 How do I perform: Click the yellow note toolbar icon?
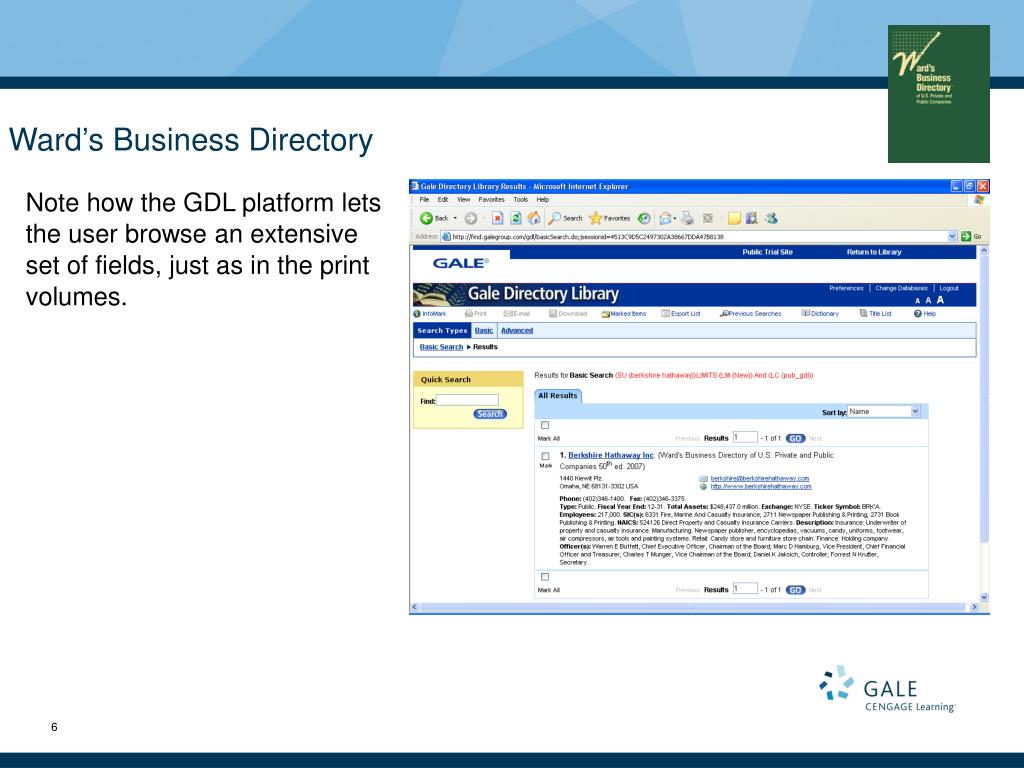pos(735,218)
